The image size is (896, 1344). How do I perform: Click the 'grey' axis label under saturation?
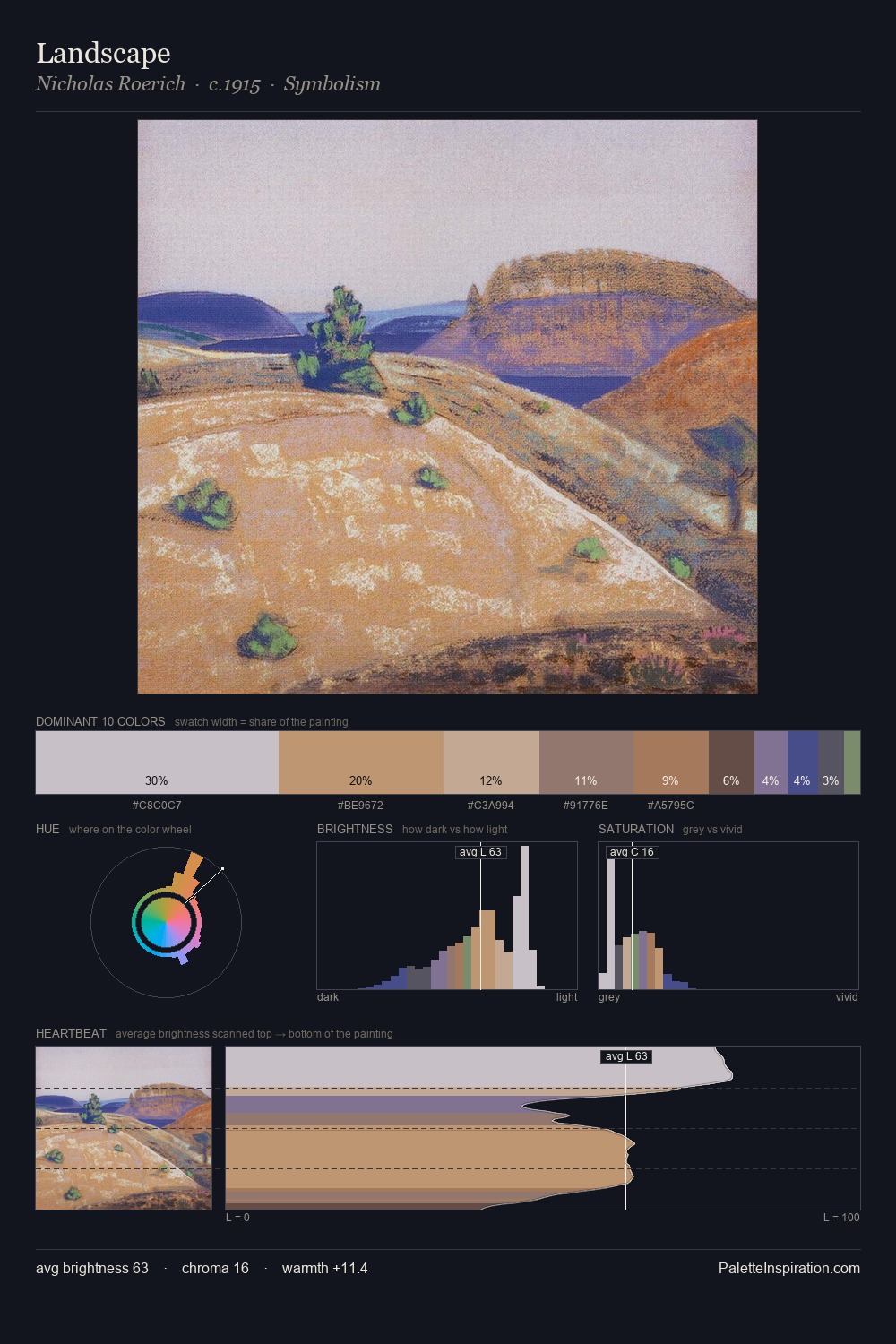coord(609,997)
